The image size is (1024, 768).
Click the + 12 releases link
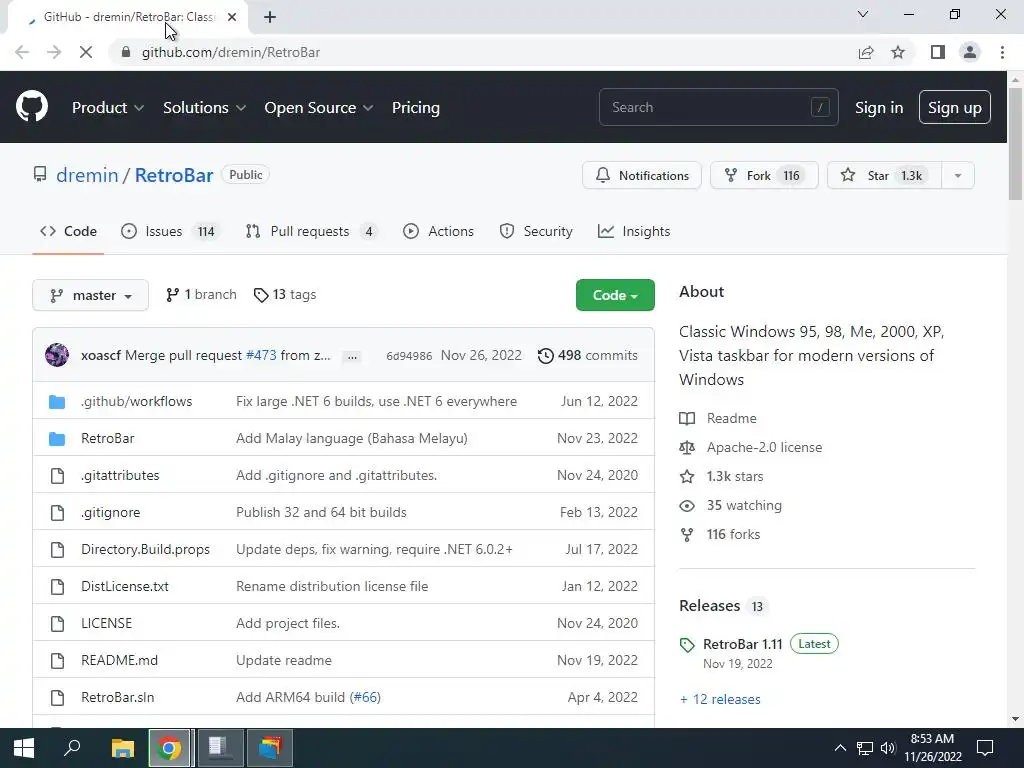click(720, 699)
